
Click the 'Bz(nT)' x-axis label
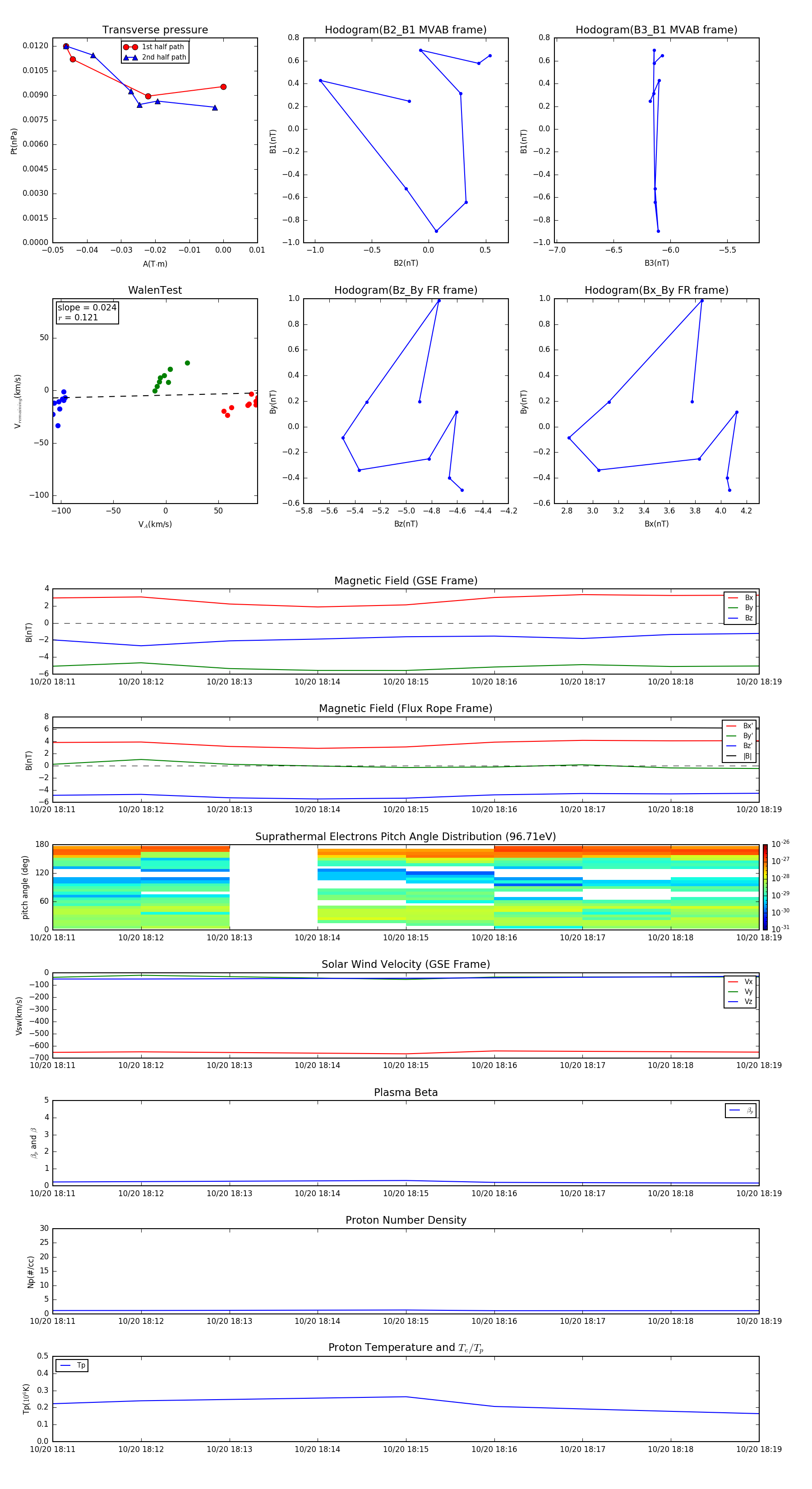pos(406,524)
